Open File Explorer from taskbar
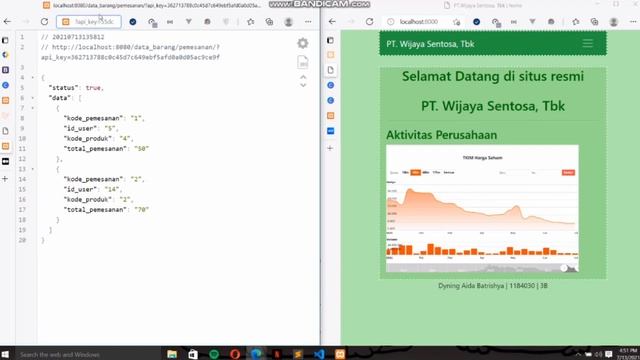Image resolution: width=640 pixels, height=360 pixels. (x=172, y=354)
